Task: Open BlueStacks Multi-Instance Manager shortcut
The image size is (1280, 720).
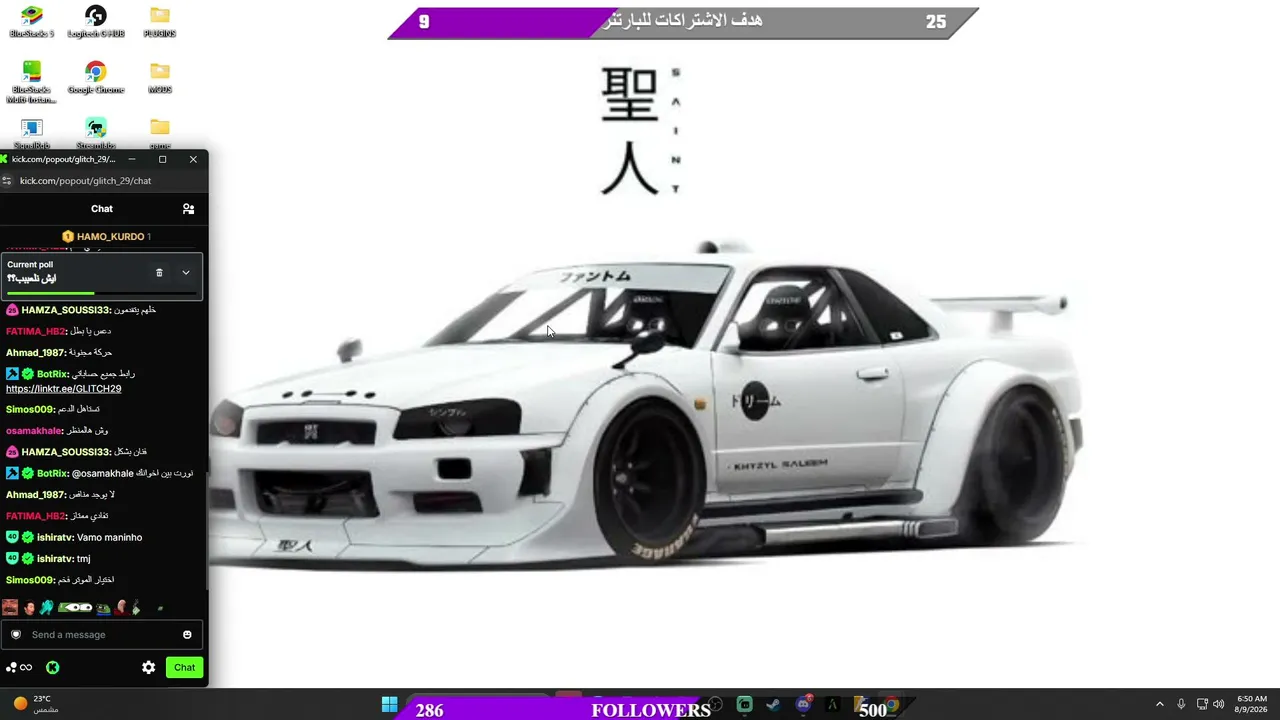Action: (x=32, y=81)
